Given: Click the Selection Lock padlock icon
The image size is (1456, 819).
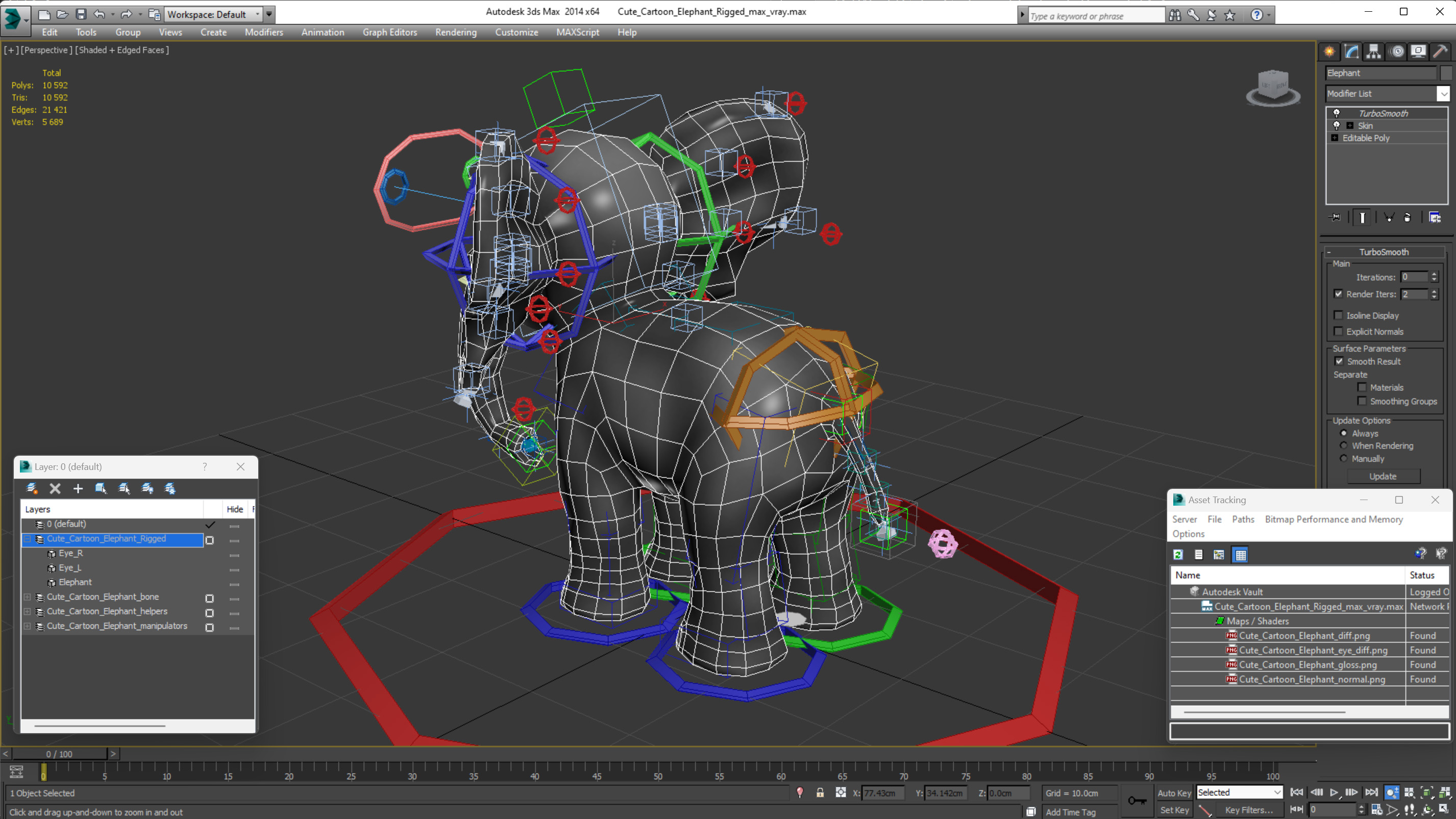Looking at the screenshot, I should click(820, 792).
